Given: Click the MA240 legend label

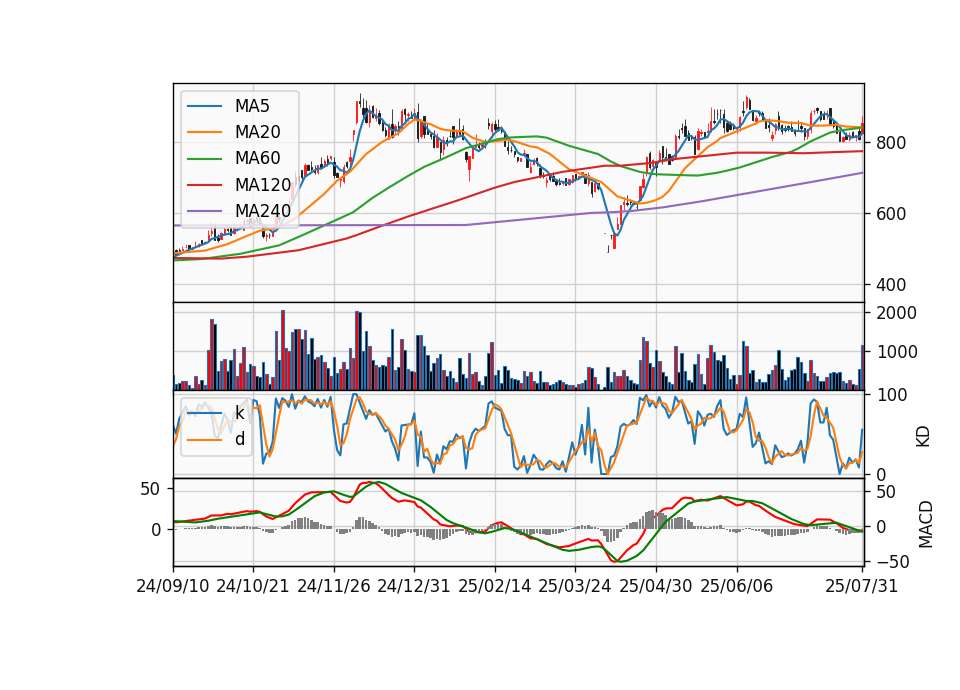Looking at the screenshot, I should 263,211.
